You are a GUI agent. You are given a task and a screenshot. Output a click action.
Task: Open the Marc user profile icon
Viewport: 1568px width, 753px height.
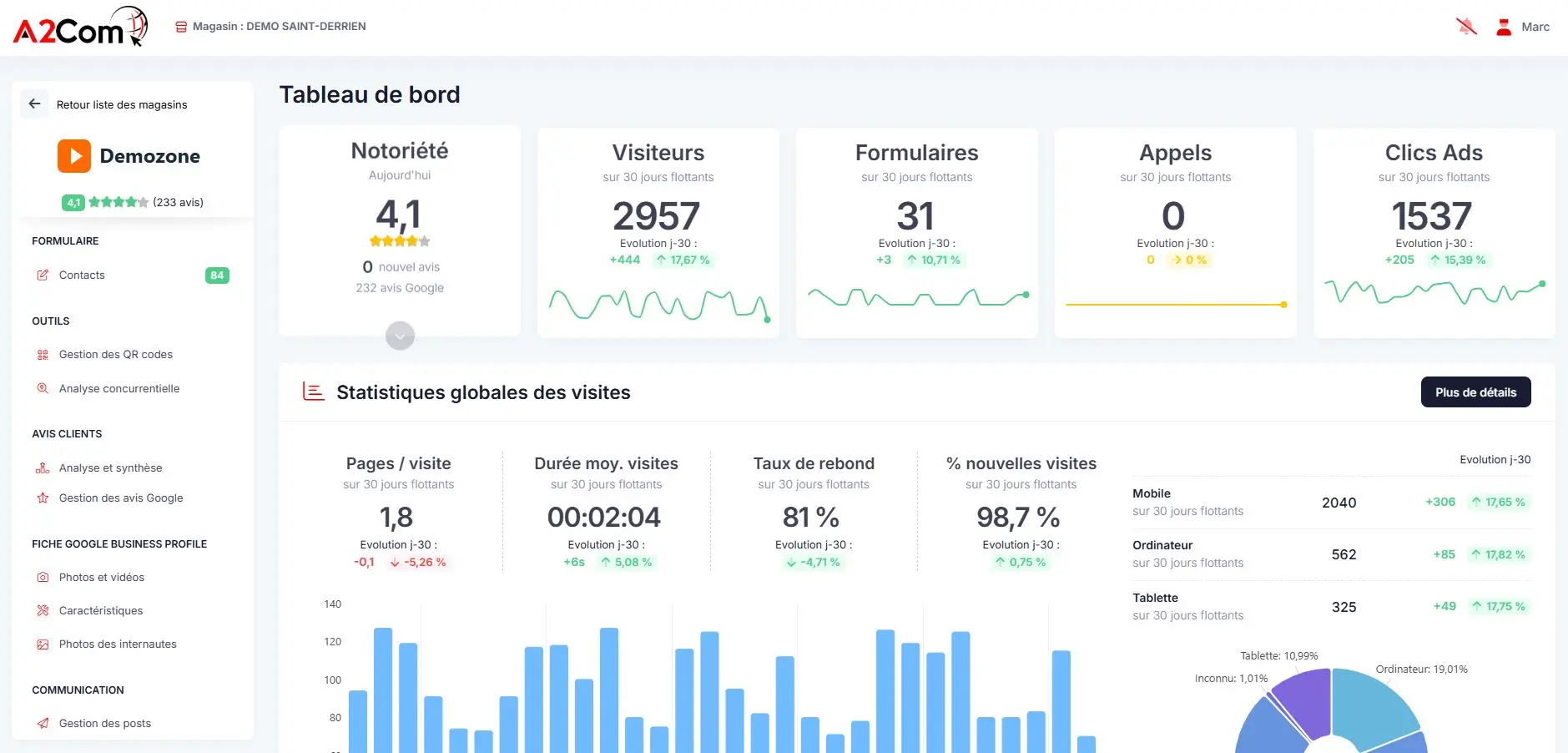point(1504,27)
